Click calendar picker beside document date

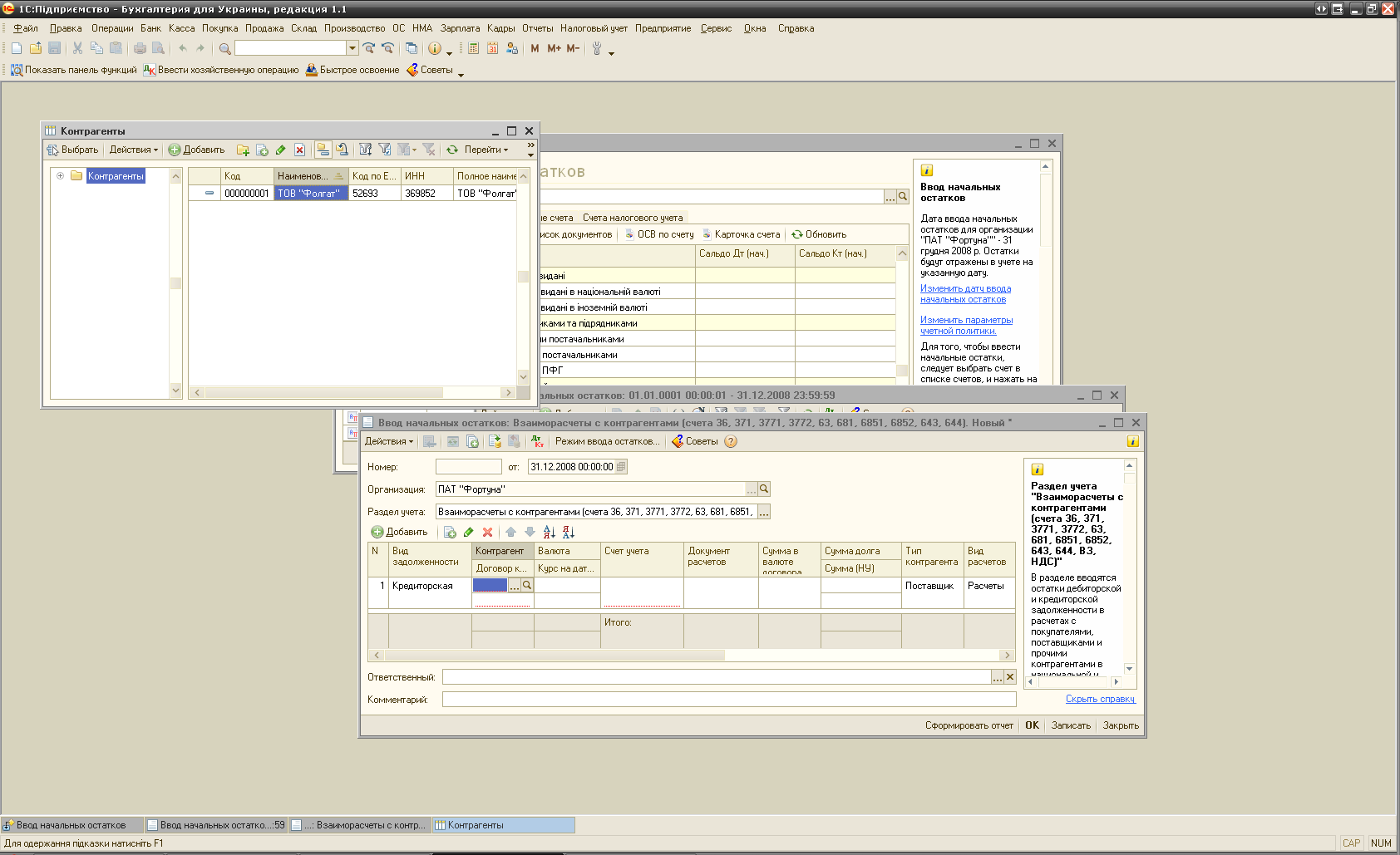pos(621,467)
